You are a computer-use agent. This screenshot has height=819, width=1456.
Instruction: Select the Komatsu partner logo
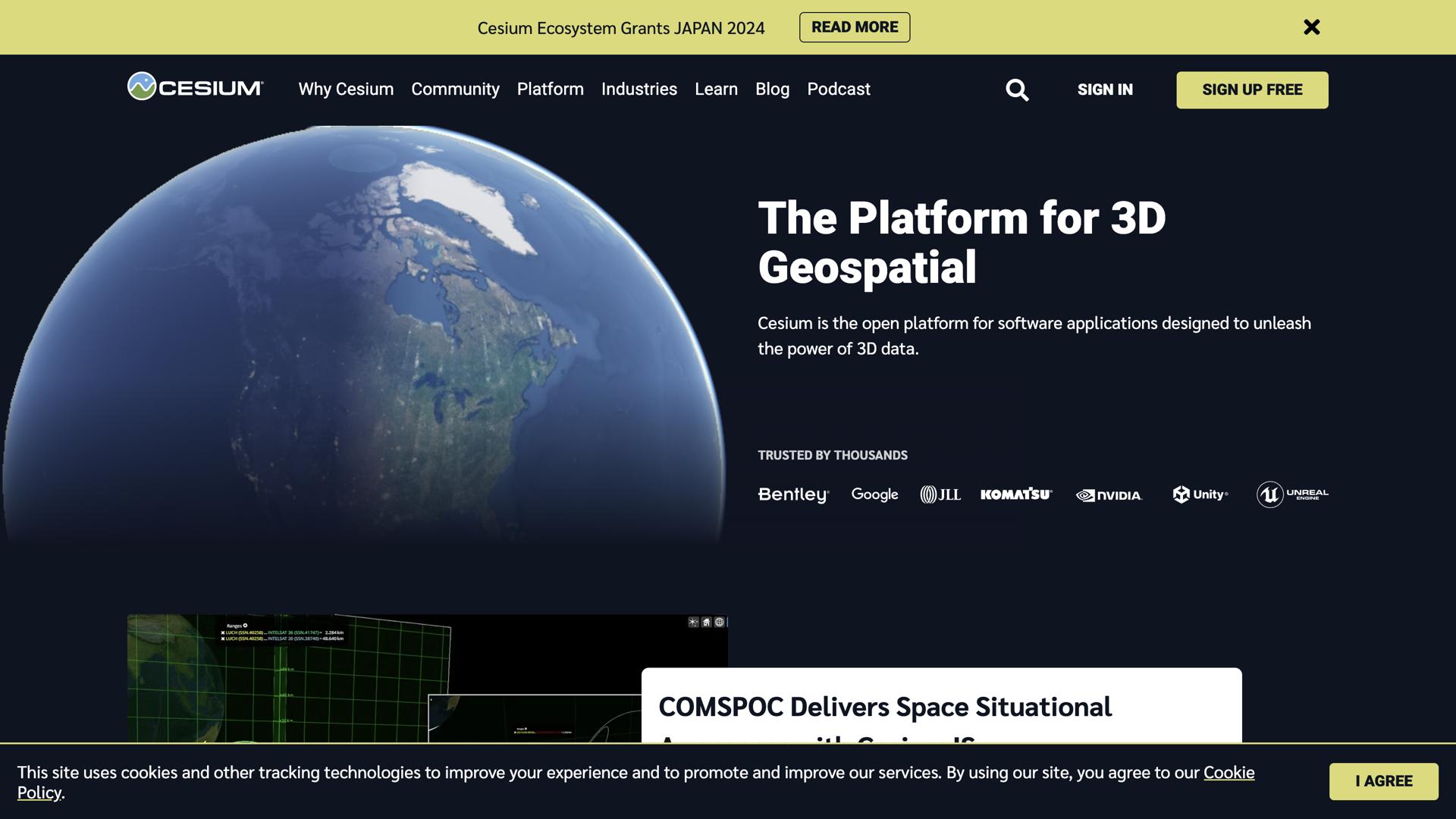pos(1016,494)
